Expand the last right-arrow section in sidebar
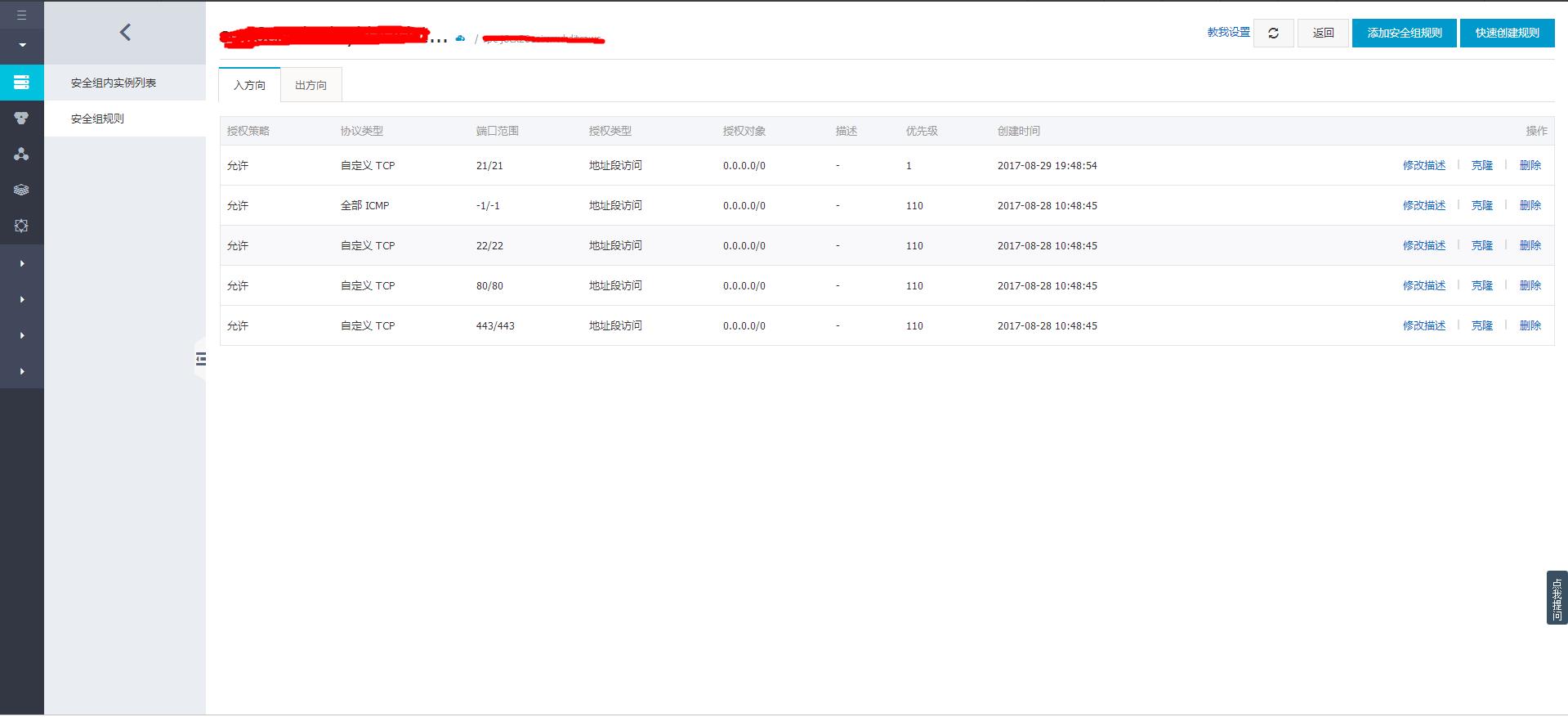The width and height of the screenshot is (1568, 717). click(22, 371)
